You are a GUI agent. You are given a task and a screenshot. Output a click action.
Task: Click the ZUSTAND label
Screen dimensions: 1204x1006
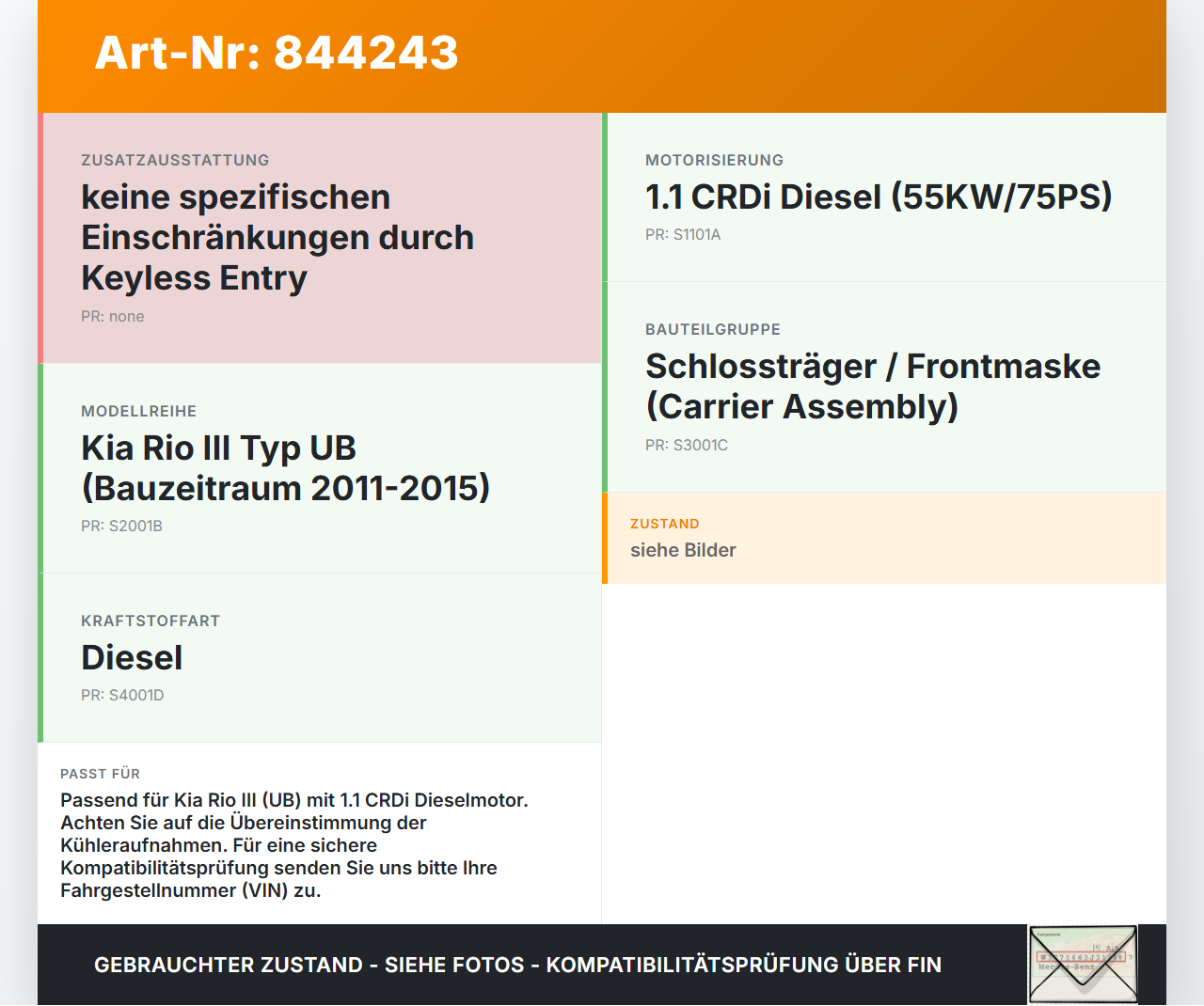[x=665, y=524]
